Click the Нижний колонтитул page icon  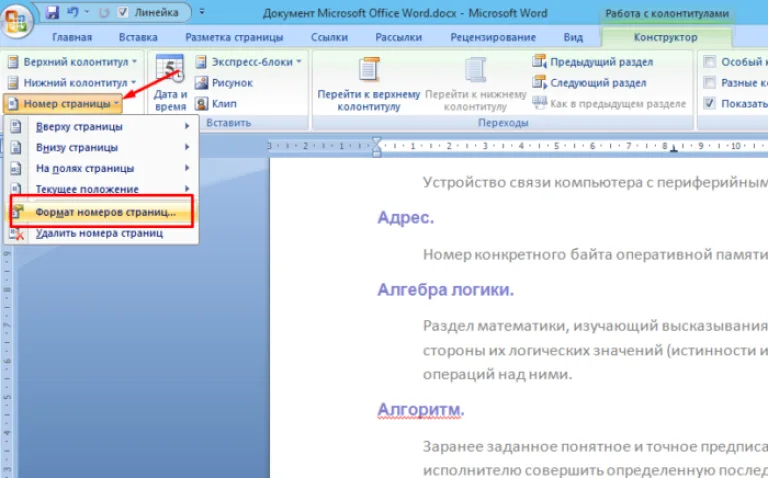tap(13, 83)
